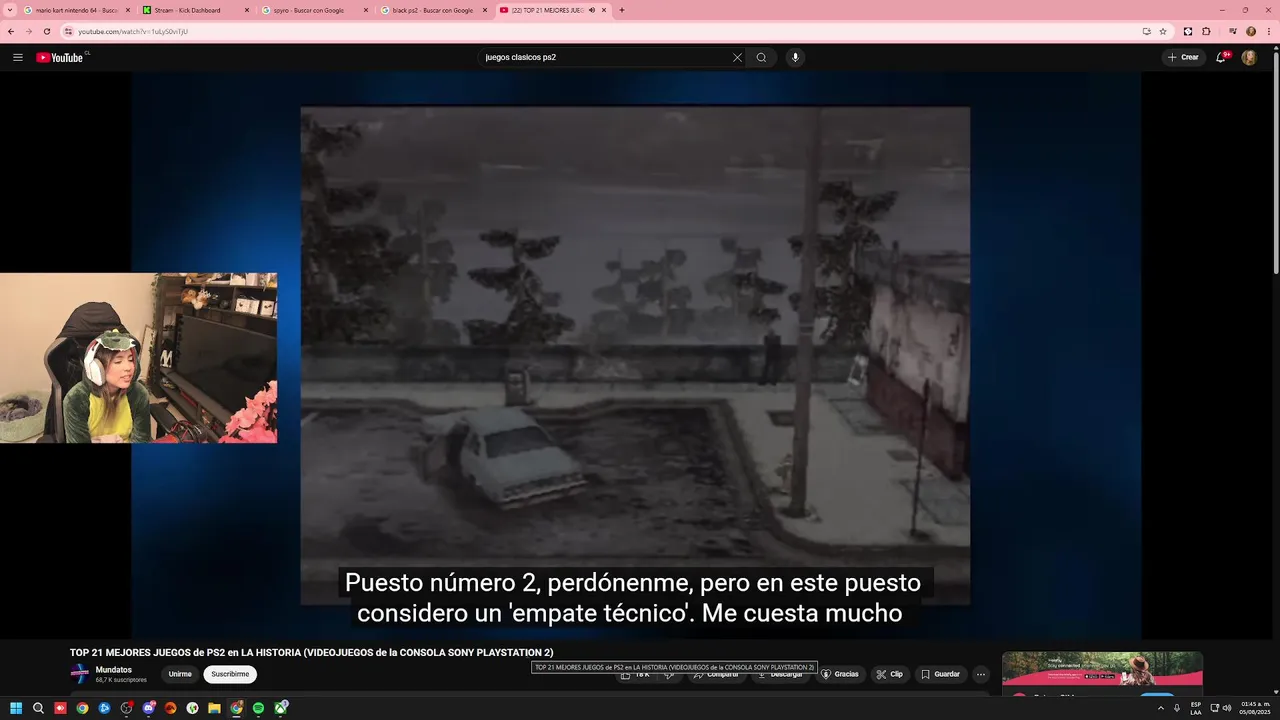Open the clock showing 01:45 a. m.

click(x=1253, y=708)
